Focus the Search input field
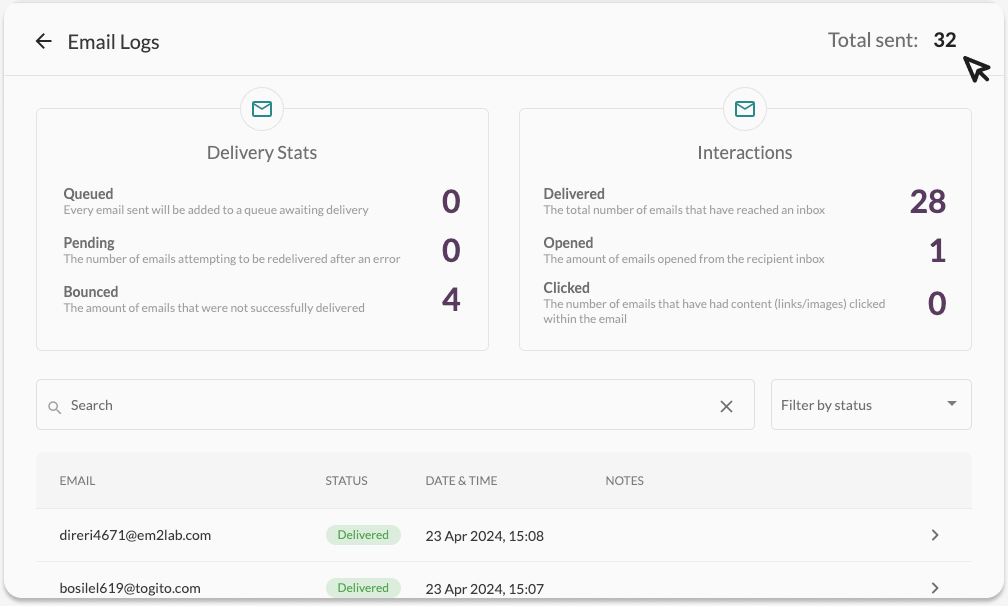This screenshot has height=606, width=1008. tap(390, 405)
